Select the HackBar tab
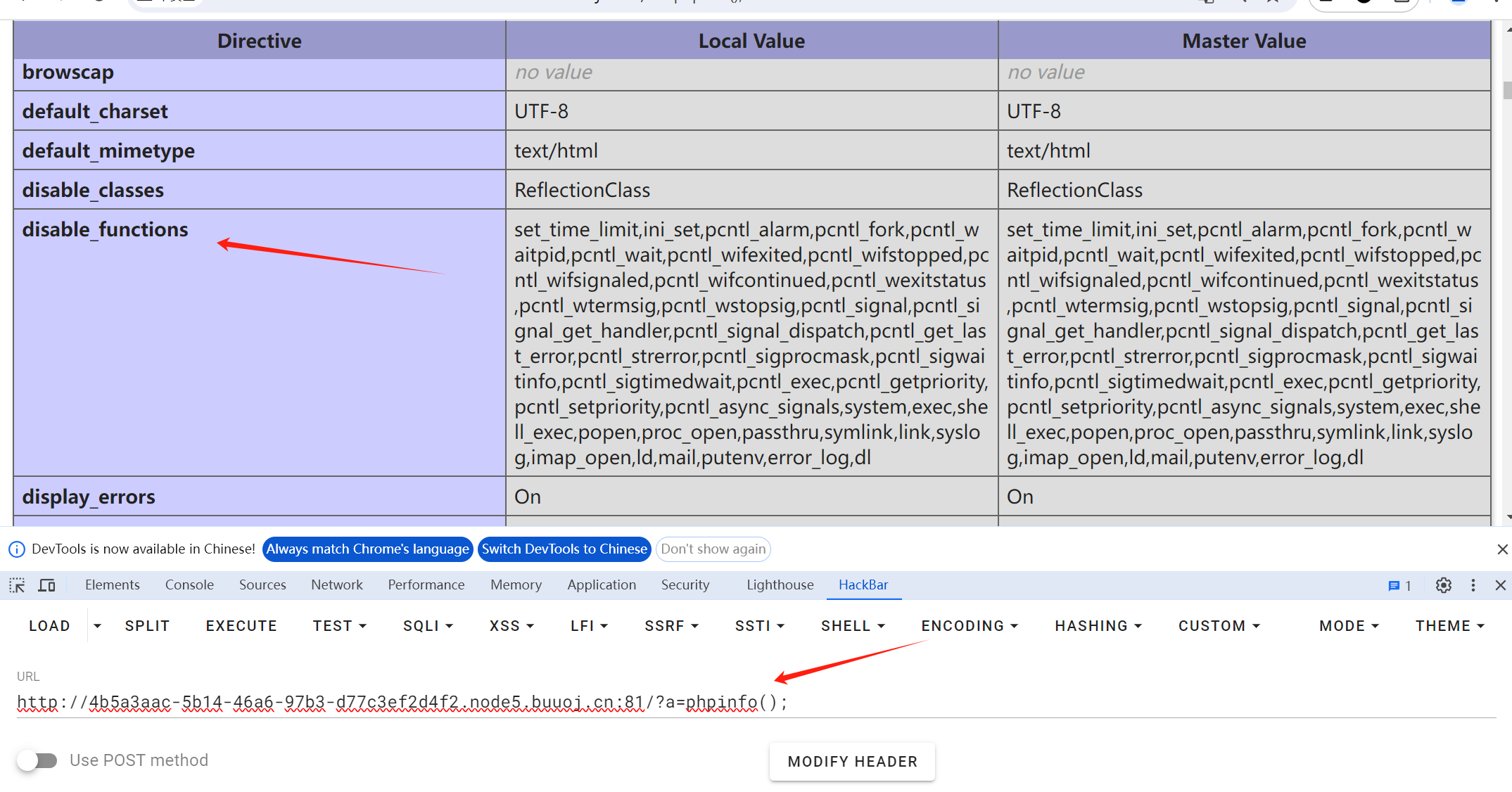 point(863,584)
